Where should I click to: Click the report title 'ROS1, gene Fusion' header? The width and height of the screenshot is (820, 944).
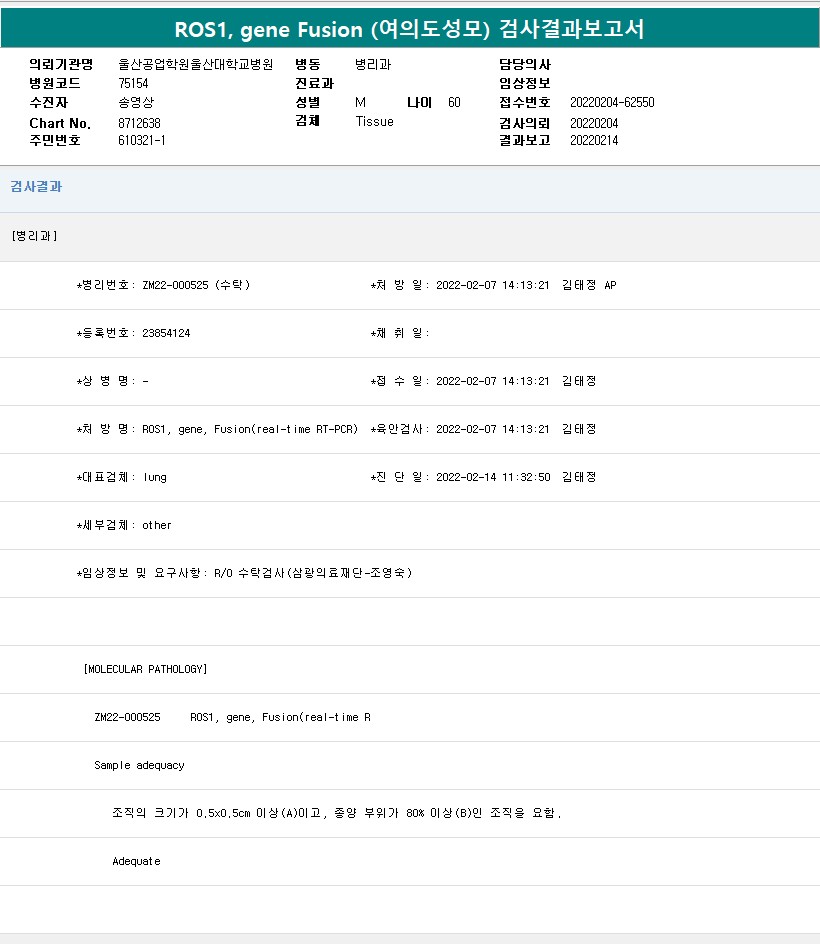pyautogui.click(x=409, y=29)
